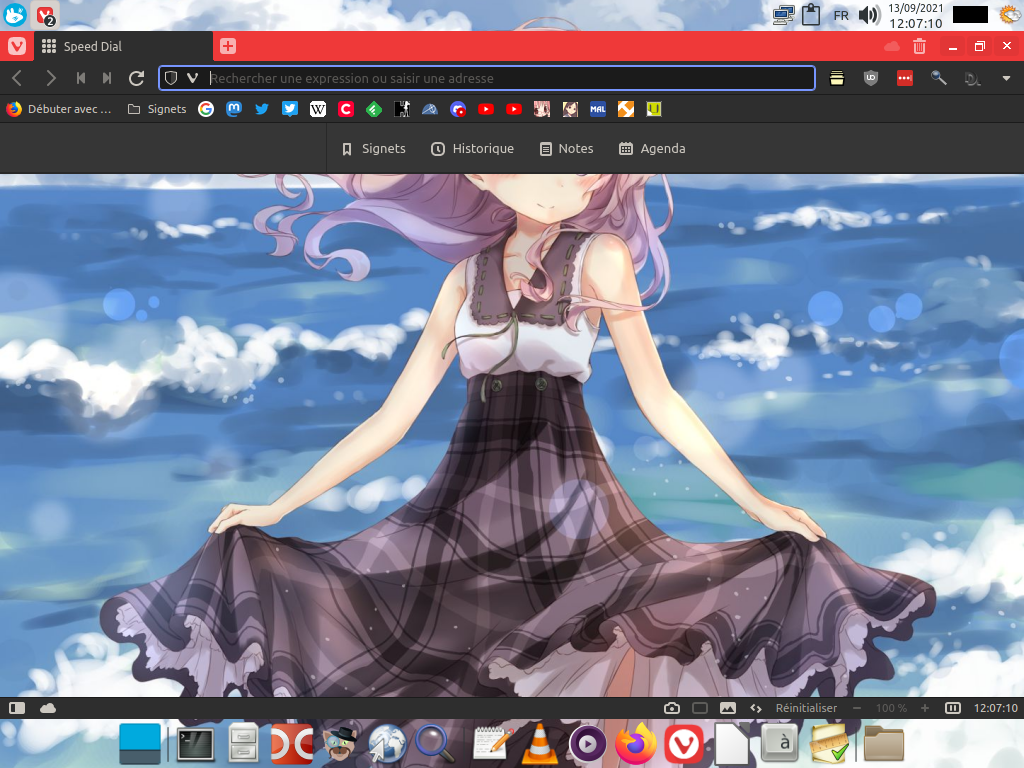1024x768 pixels.
Task: Open the Signets bookmark folder
Action: pos(157,109)
